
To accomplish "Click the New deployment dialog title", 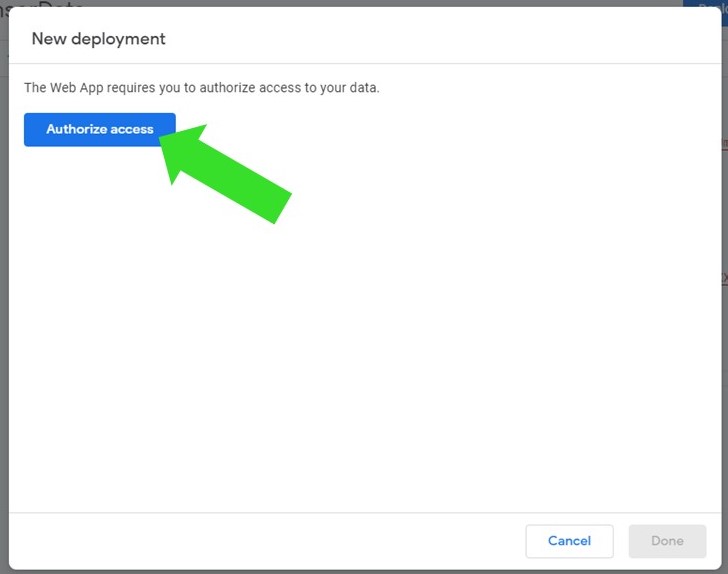I will pos(98,39).
